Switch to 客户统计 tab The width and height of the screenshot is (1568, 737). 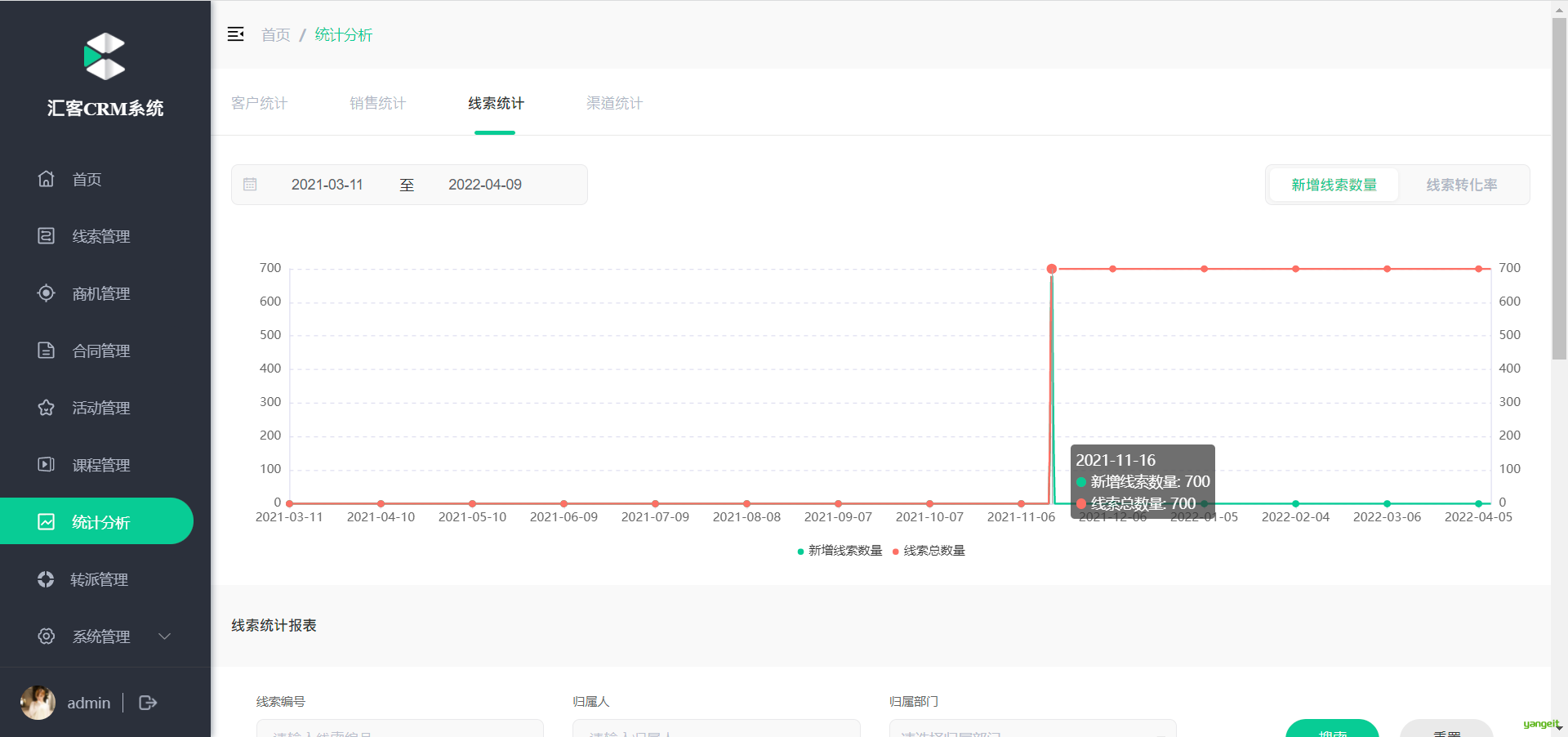pos(259,103)
